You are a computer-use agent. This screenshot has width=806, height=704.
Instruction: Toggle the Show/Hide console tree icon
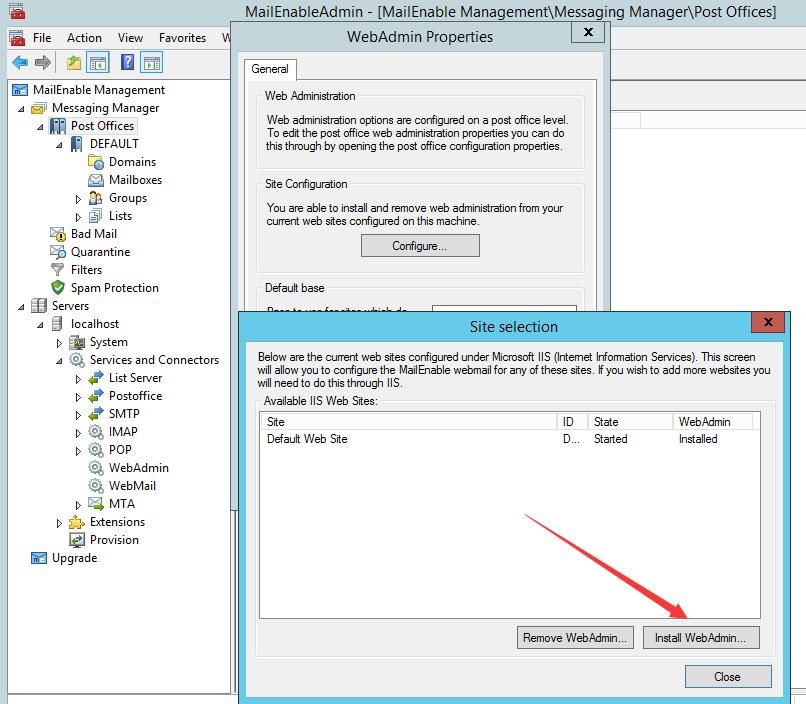tap(98, 63)
